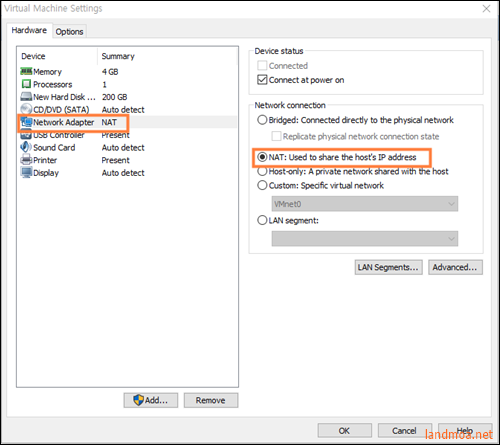This screenshot has height=445, width=500.
Task: Select the New Hard Disk icon
Action: tap(26, 97)
